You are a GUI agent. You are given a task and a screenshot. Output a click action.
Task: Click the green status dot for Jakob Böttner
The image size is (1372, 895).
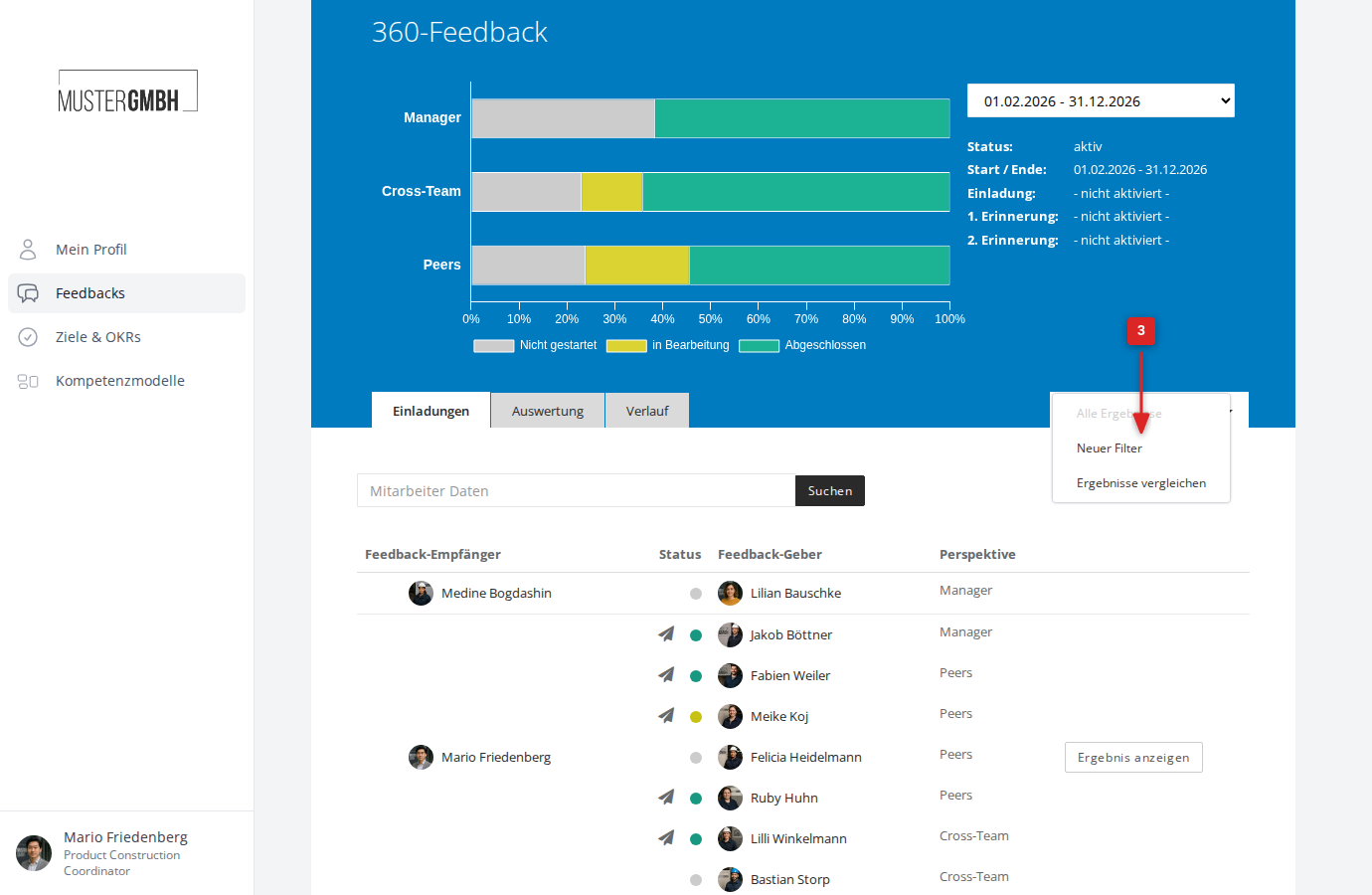(696, 635)
